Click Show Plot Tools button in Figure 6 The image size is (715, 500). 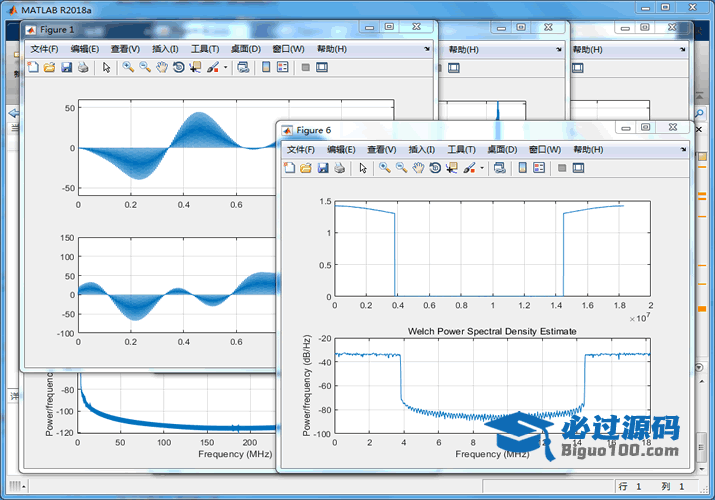tap(577, 168)
